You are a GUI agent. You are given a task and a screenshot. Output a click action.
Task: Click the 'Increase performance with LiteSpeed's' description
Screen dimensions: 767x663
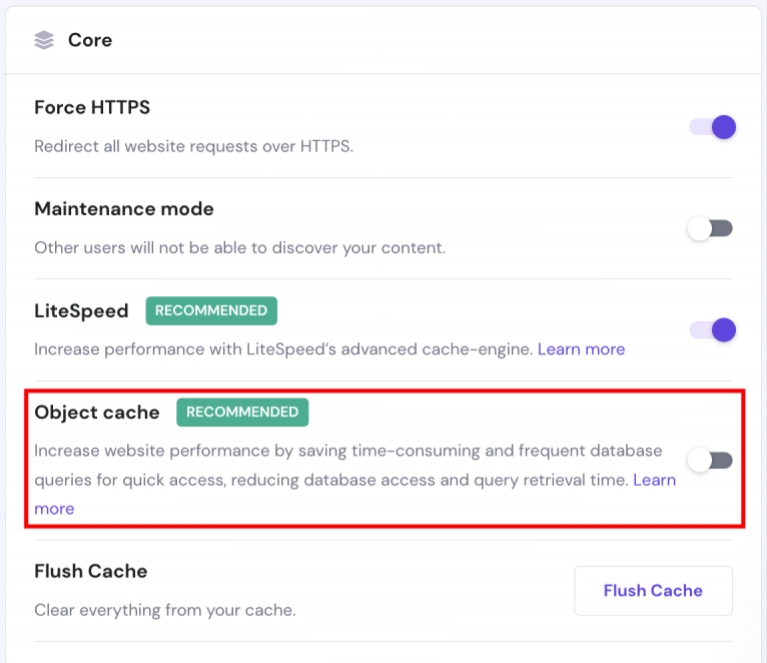[283, 349]
